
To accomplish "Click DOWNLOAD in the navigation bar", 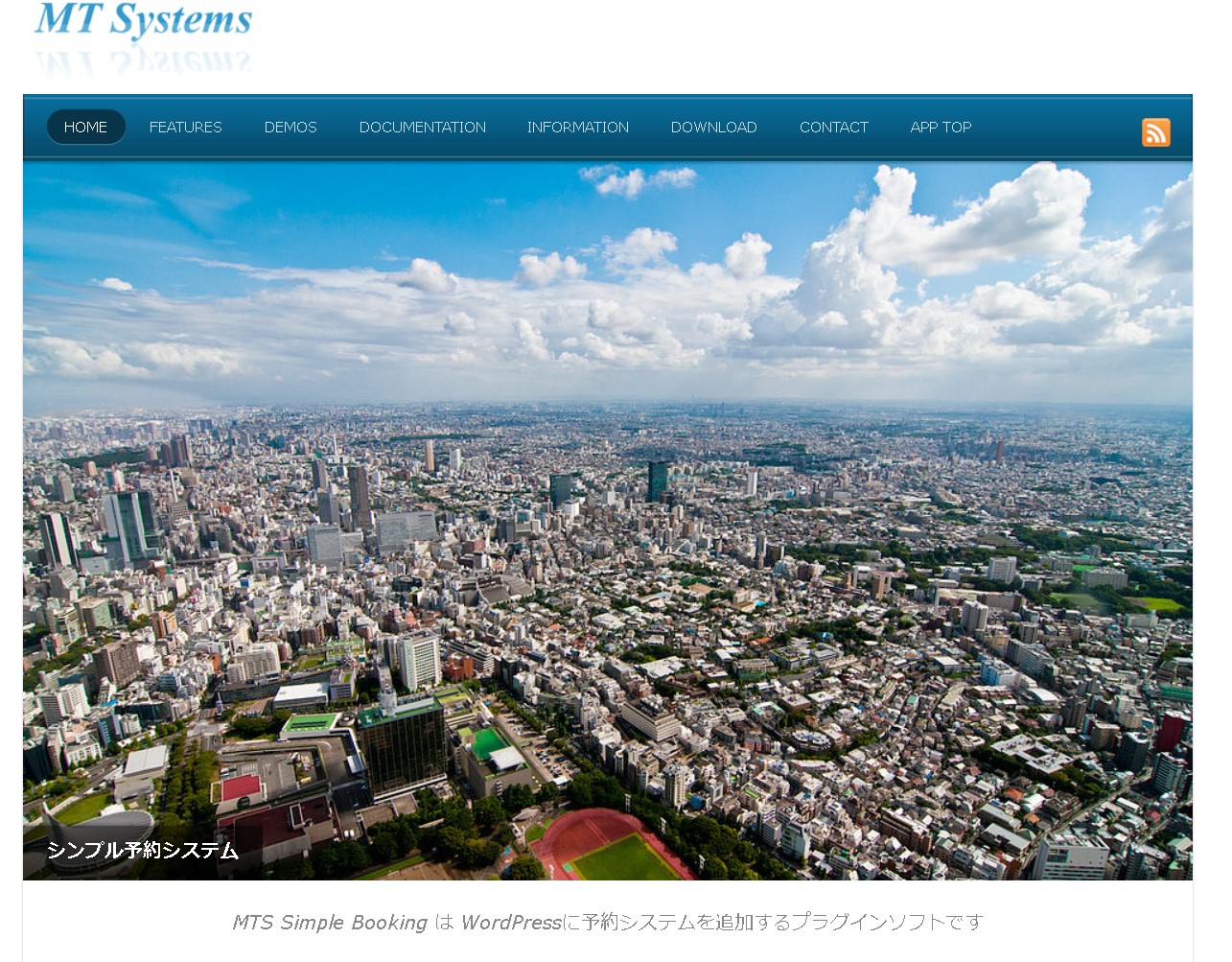I will click(x=713, y=128).
